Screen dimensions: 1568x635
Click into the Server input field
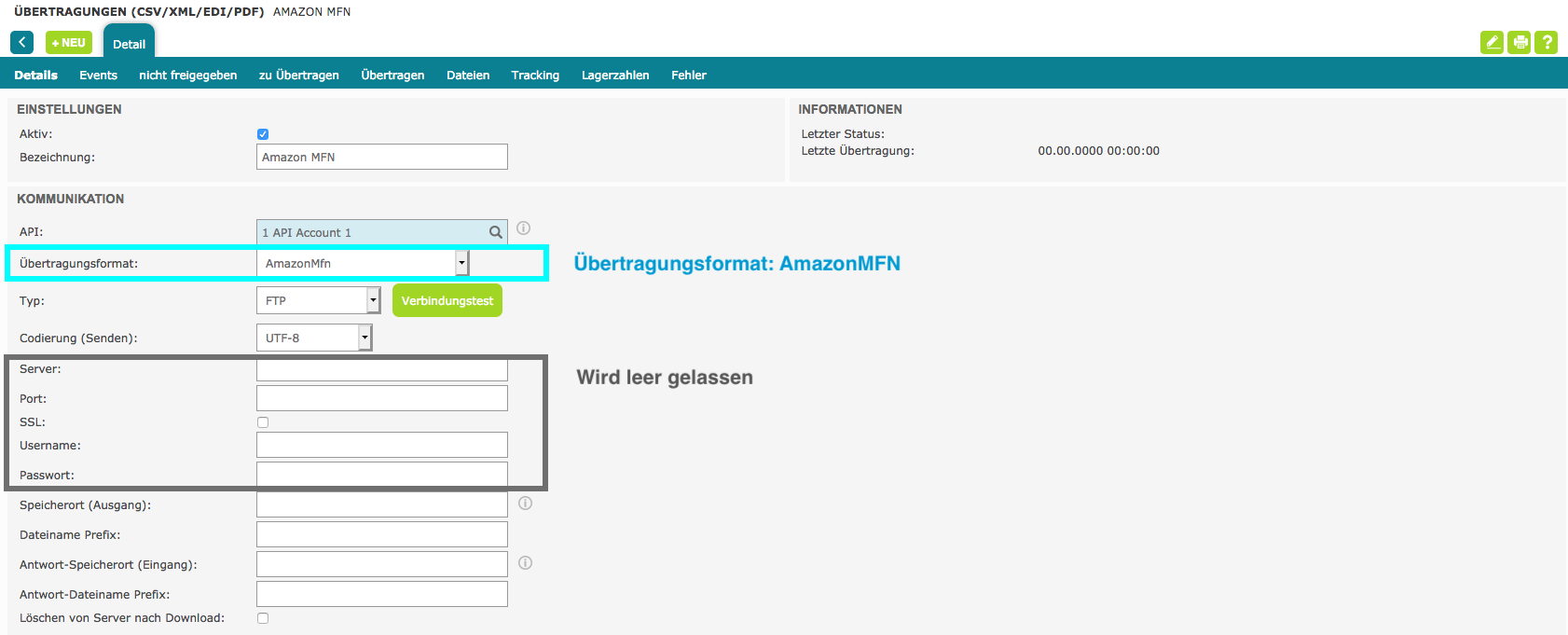point(382,370)
